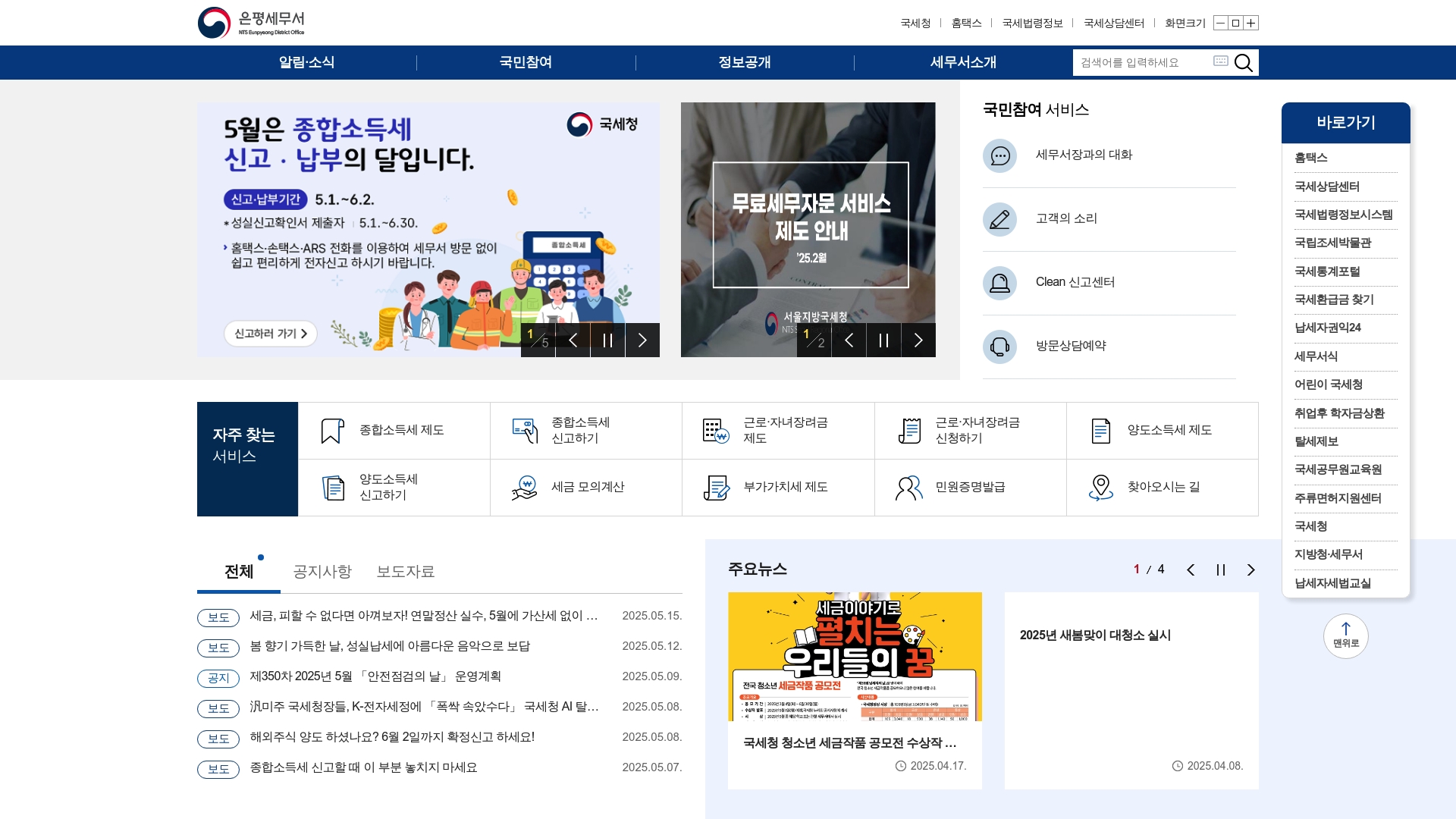Open 세금이야기 공모전 news thumbnail
The width and height of the screenshot is (1456, 819).
(x=855, y=657)
